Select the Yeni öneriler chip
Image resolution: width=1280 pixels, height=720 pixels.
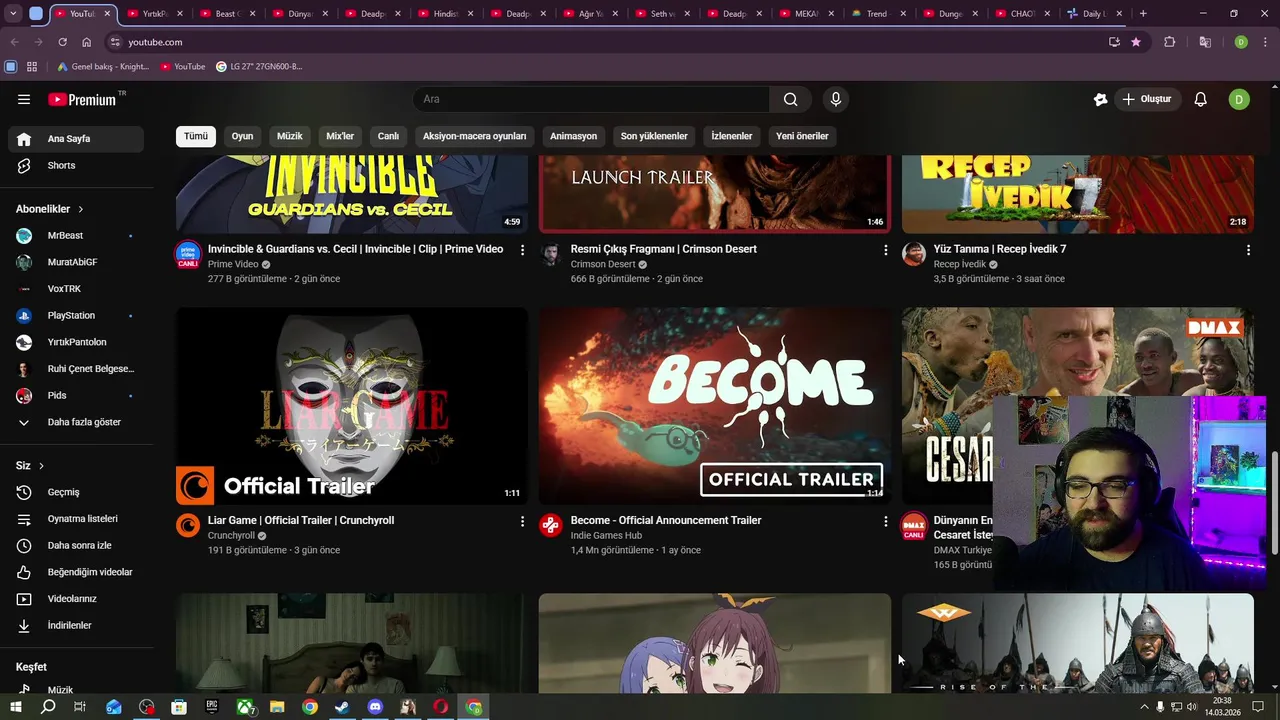pos(802,136)
